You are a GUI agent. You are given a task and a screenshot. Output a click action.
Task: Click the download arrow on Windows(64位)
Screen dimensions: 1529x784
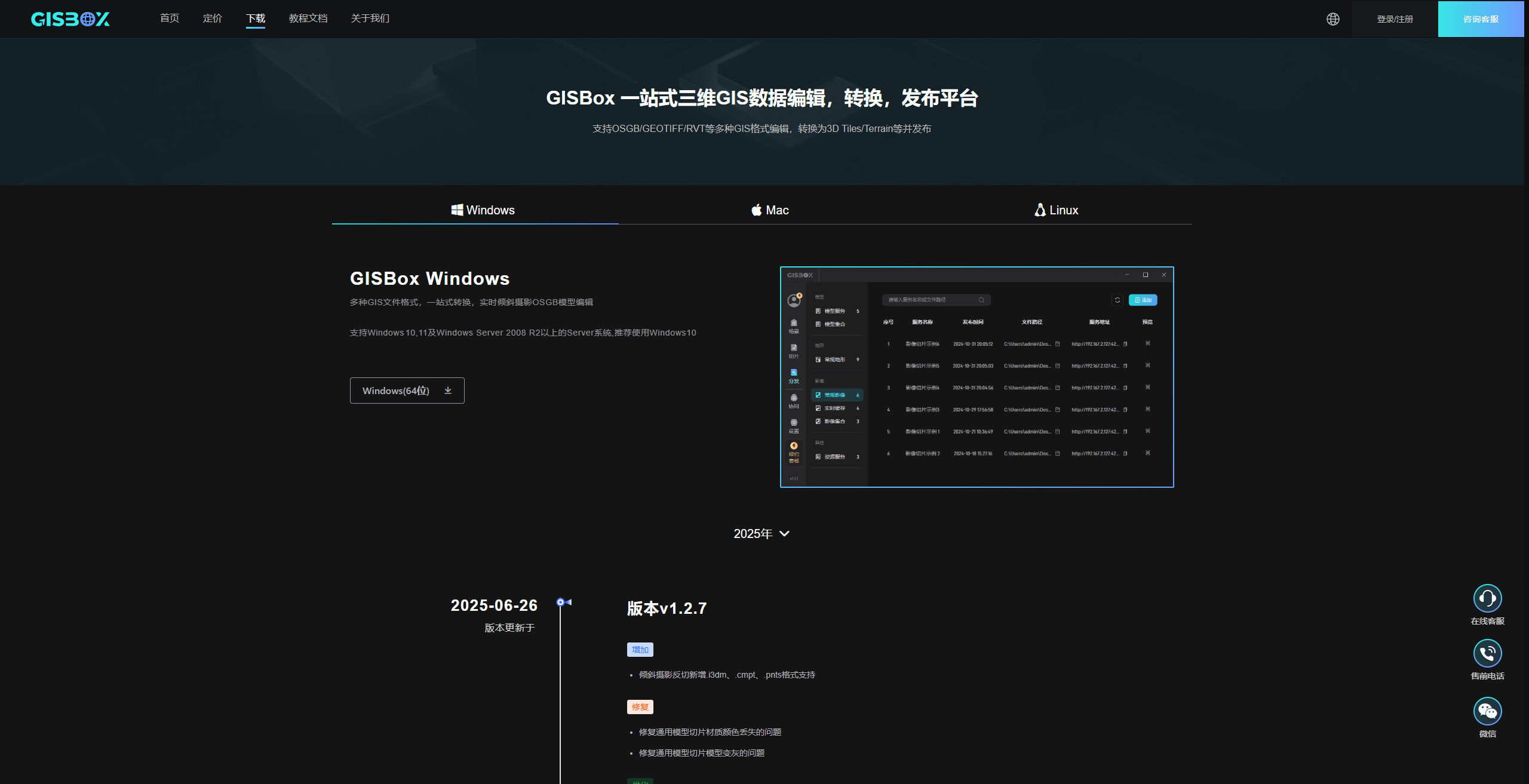coord(448,391)
